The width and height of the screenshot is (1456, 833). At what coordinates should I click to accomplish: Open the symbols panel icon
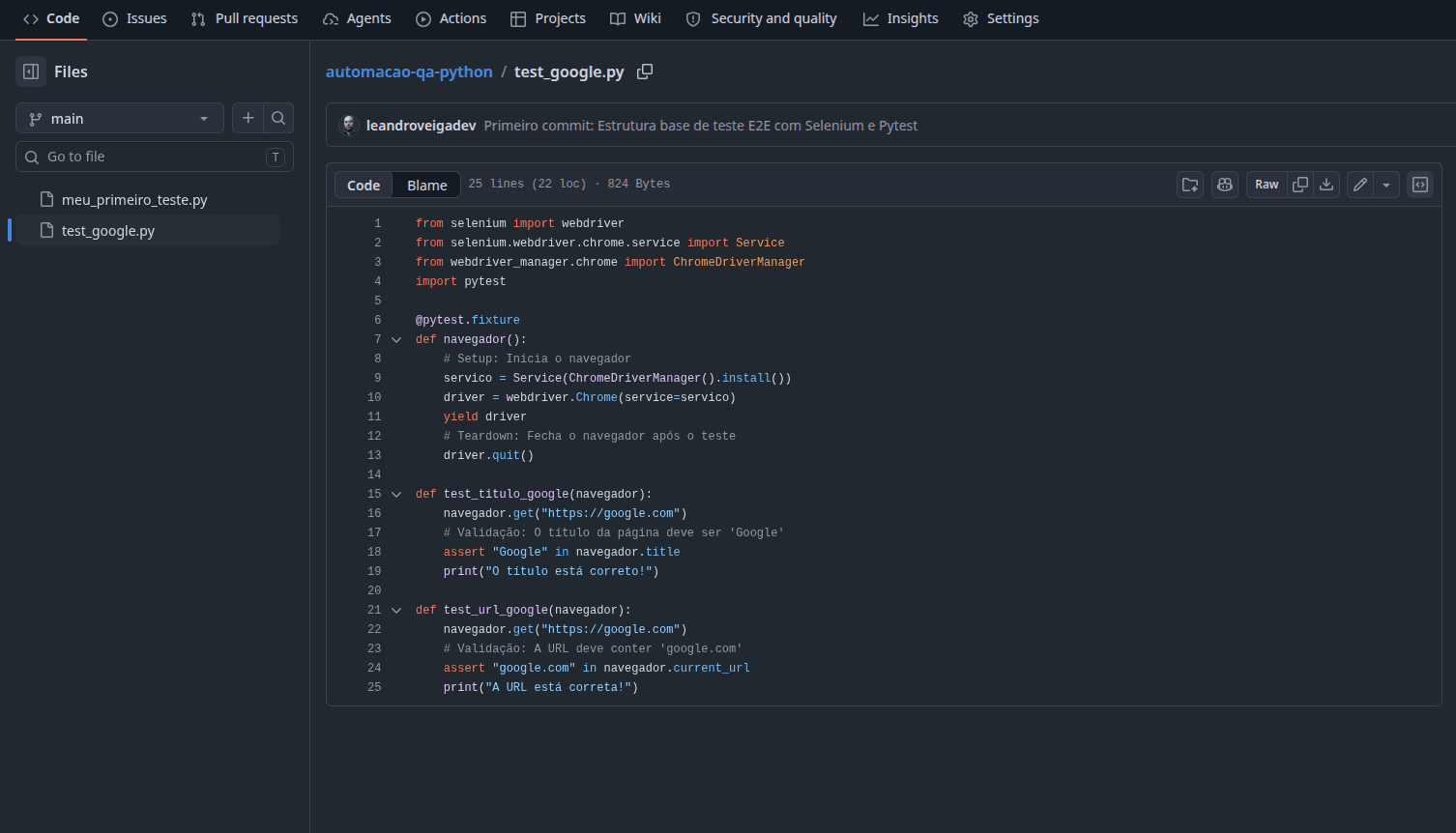[1420, 185]
